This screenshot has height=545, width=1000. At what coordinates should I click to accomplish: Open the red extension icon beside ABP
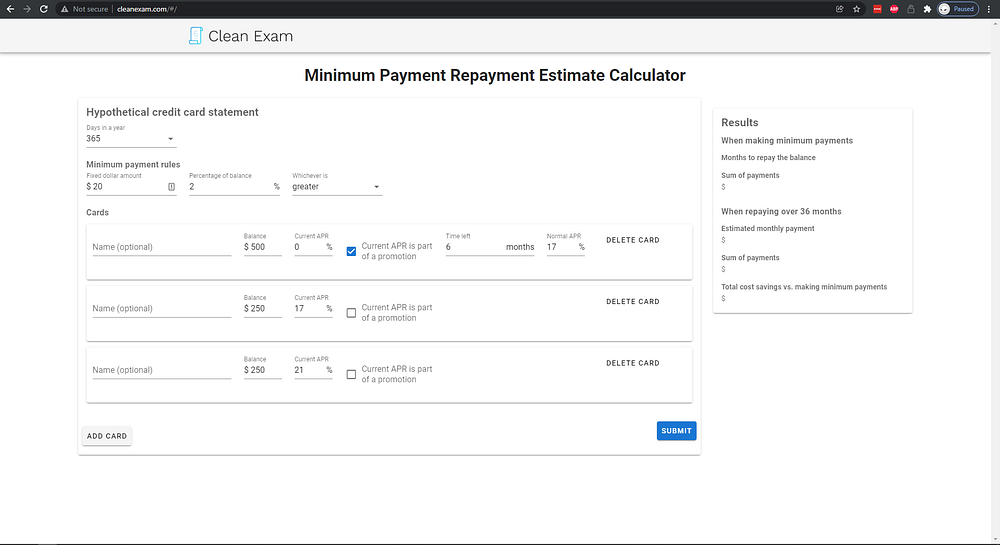(877, 9)
